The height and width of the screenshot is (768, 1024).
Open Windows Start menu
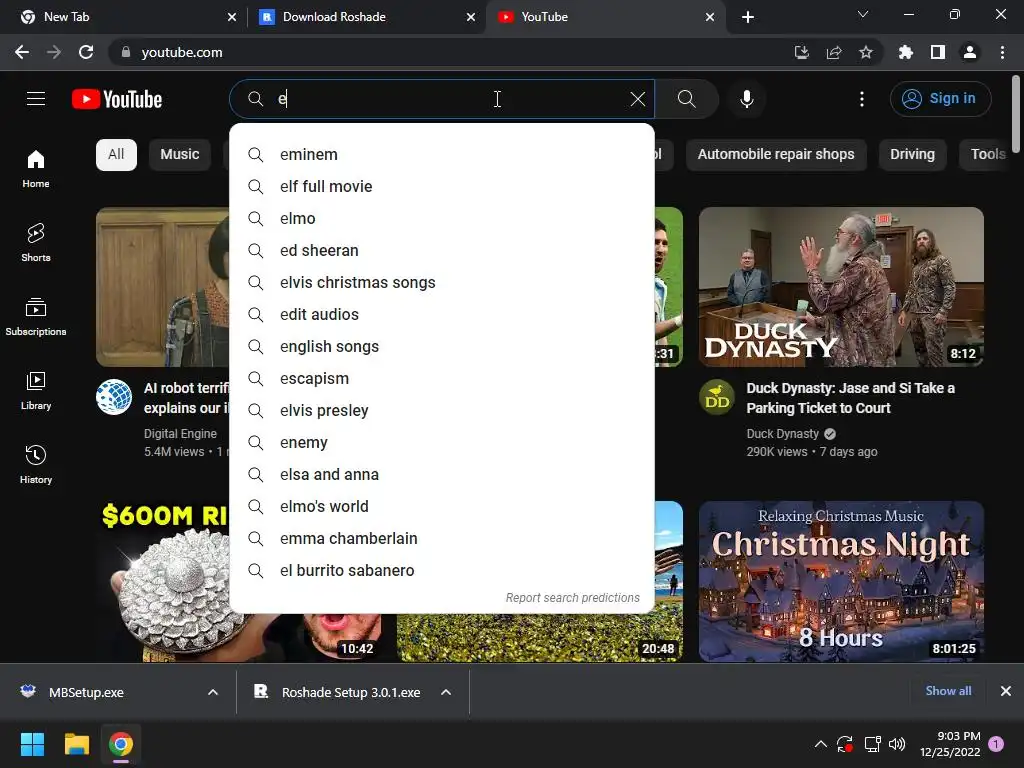click(x=32, y=744)
